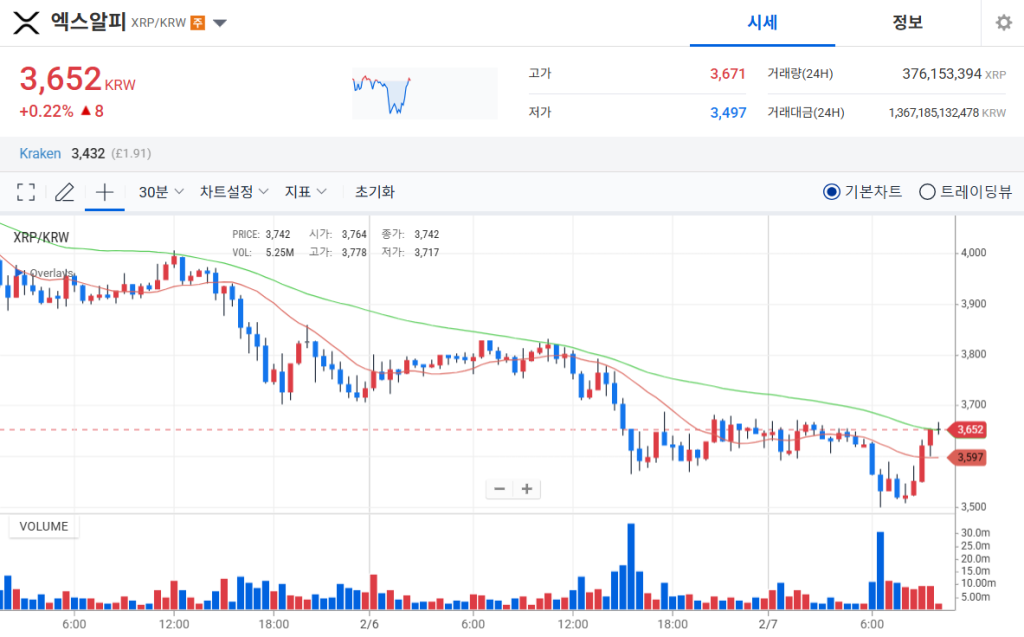Switch to the 시세 tab
This screenshot has height=637, width=1024.
[762, 23]
